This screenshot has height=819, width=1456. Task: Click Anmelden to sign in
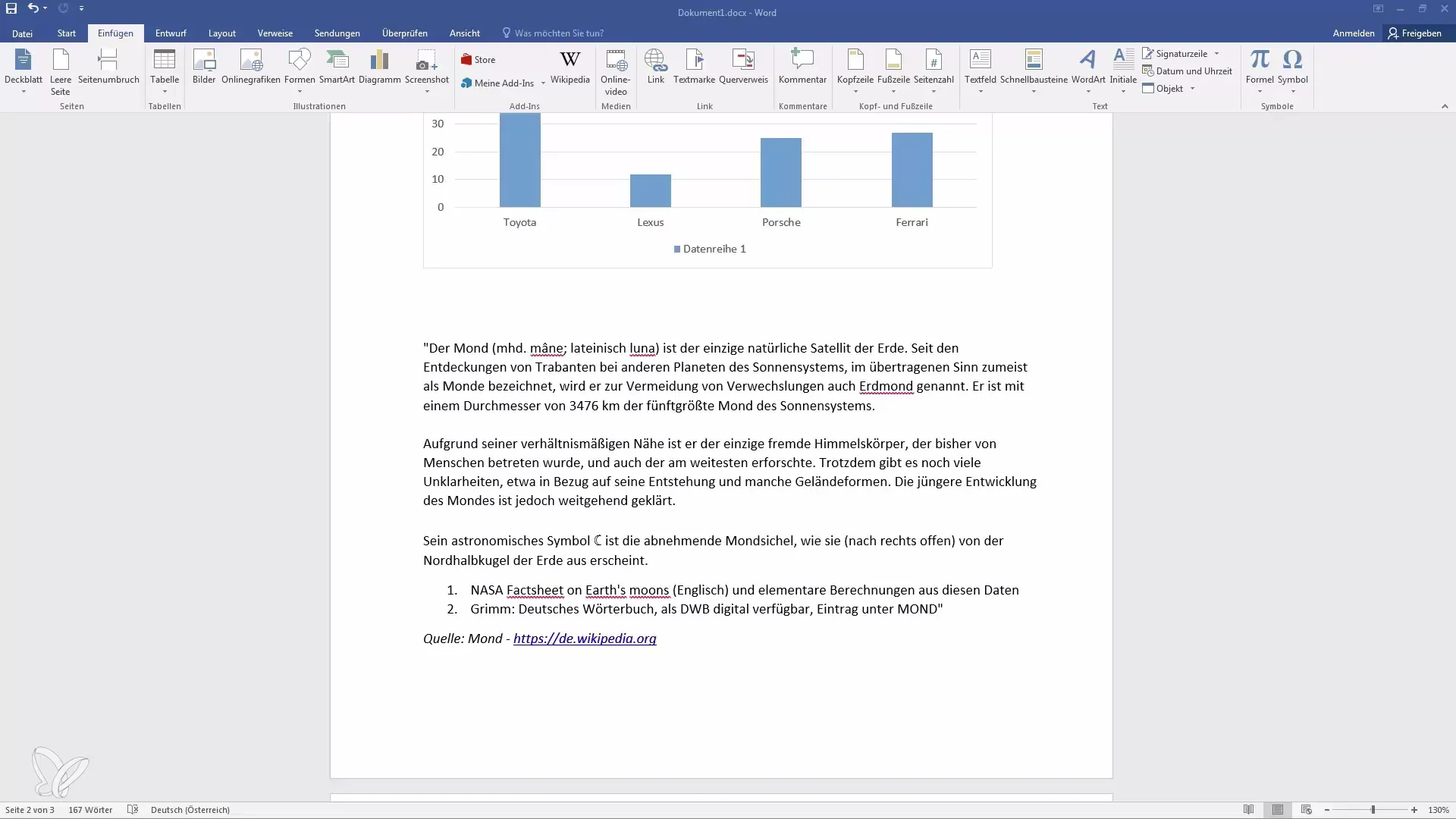pos(1354,33)
